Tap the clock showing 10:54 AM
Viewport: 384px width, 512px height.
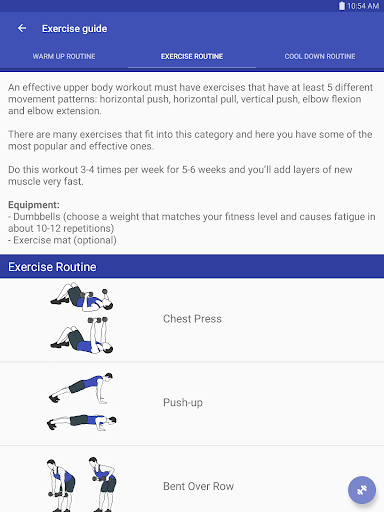tap(363, 6)
